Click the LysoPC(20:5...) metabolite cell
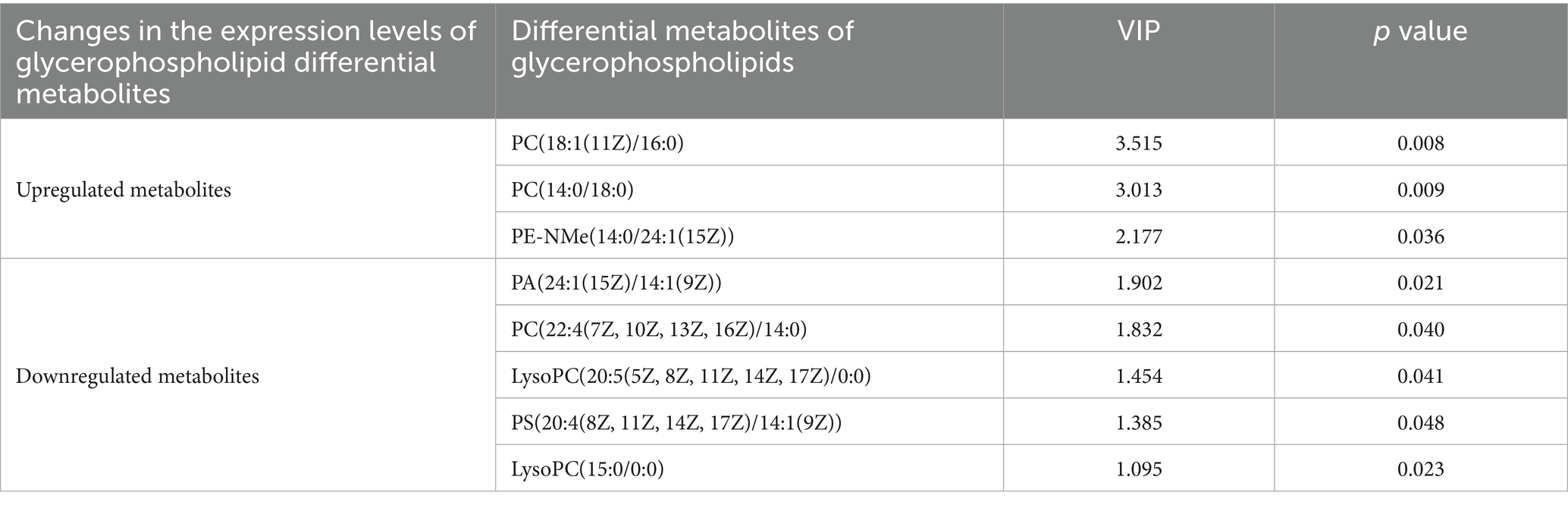This screenshot has height=505, width=1568. (691, 376)
